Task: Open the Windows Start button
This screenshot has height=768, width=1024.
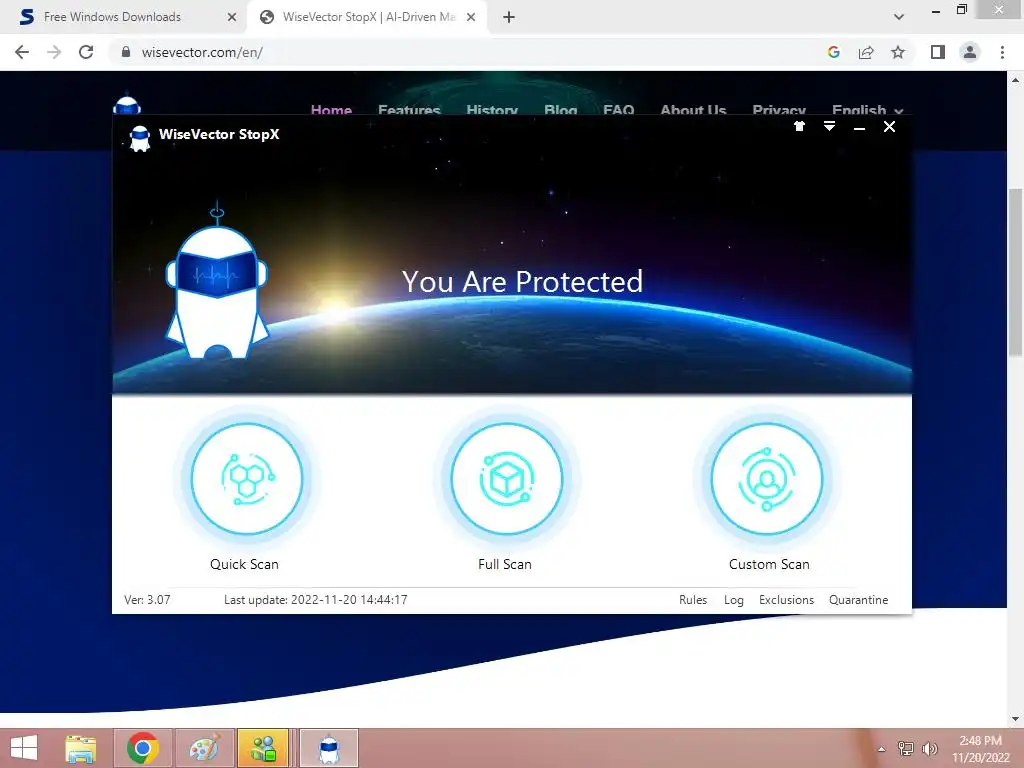Action: [x=24, y=748]
